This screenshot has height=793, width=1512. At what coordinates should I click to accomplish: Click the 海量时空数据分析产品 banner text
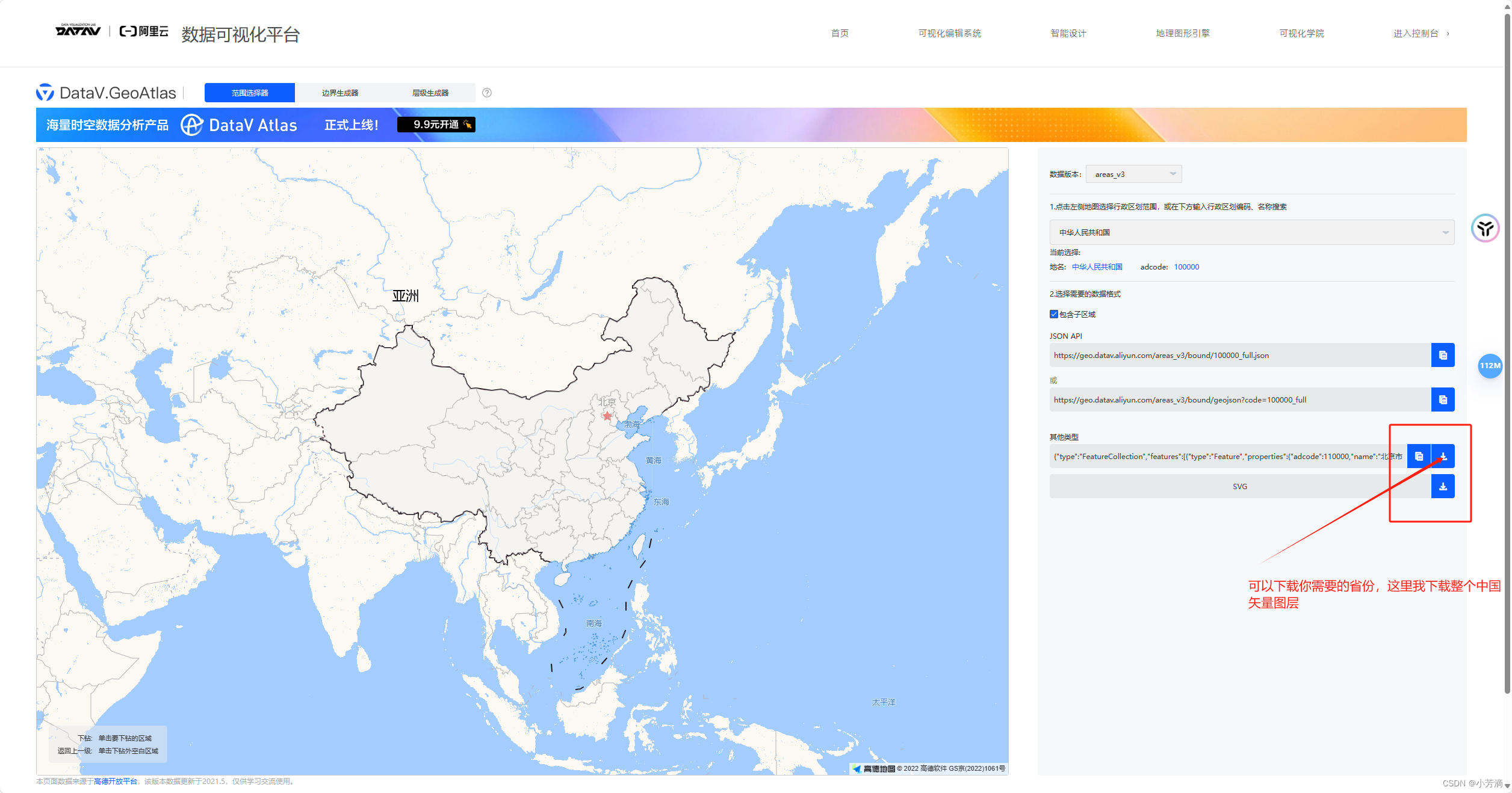click(108, 125)
